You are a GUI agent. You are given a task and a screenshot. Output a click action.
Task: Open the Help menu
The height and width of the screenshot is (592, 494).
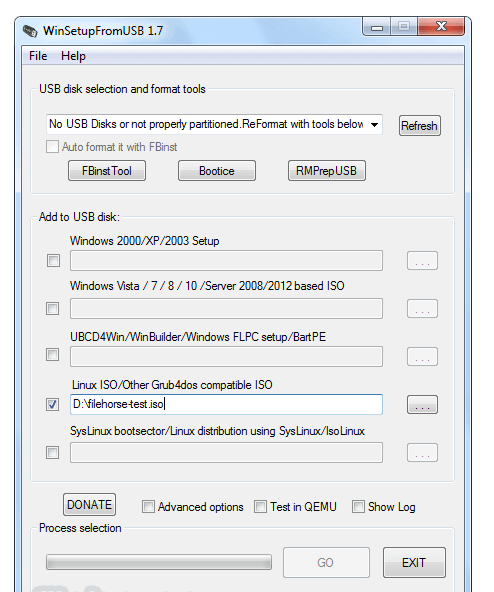73,56
